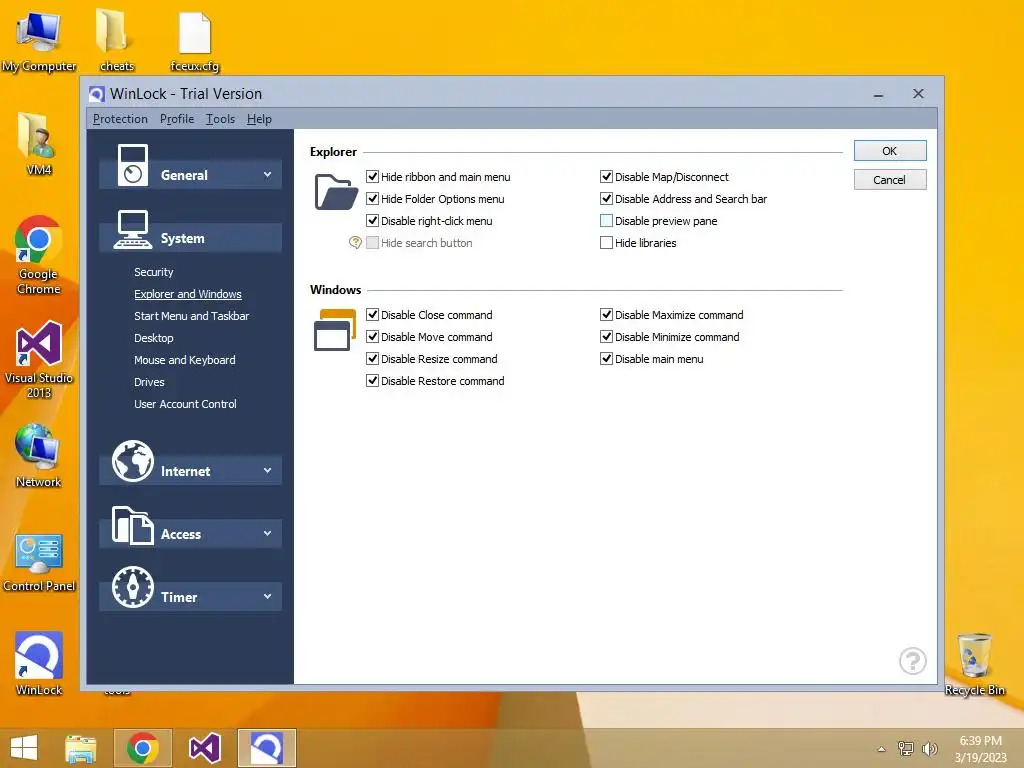1024x768 pixels.
Task: Toggle Disable Resize command checkbox
Action: coord(373,359)
